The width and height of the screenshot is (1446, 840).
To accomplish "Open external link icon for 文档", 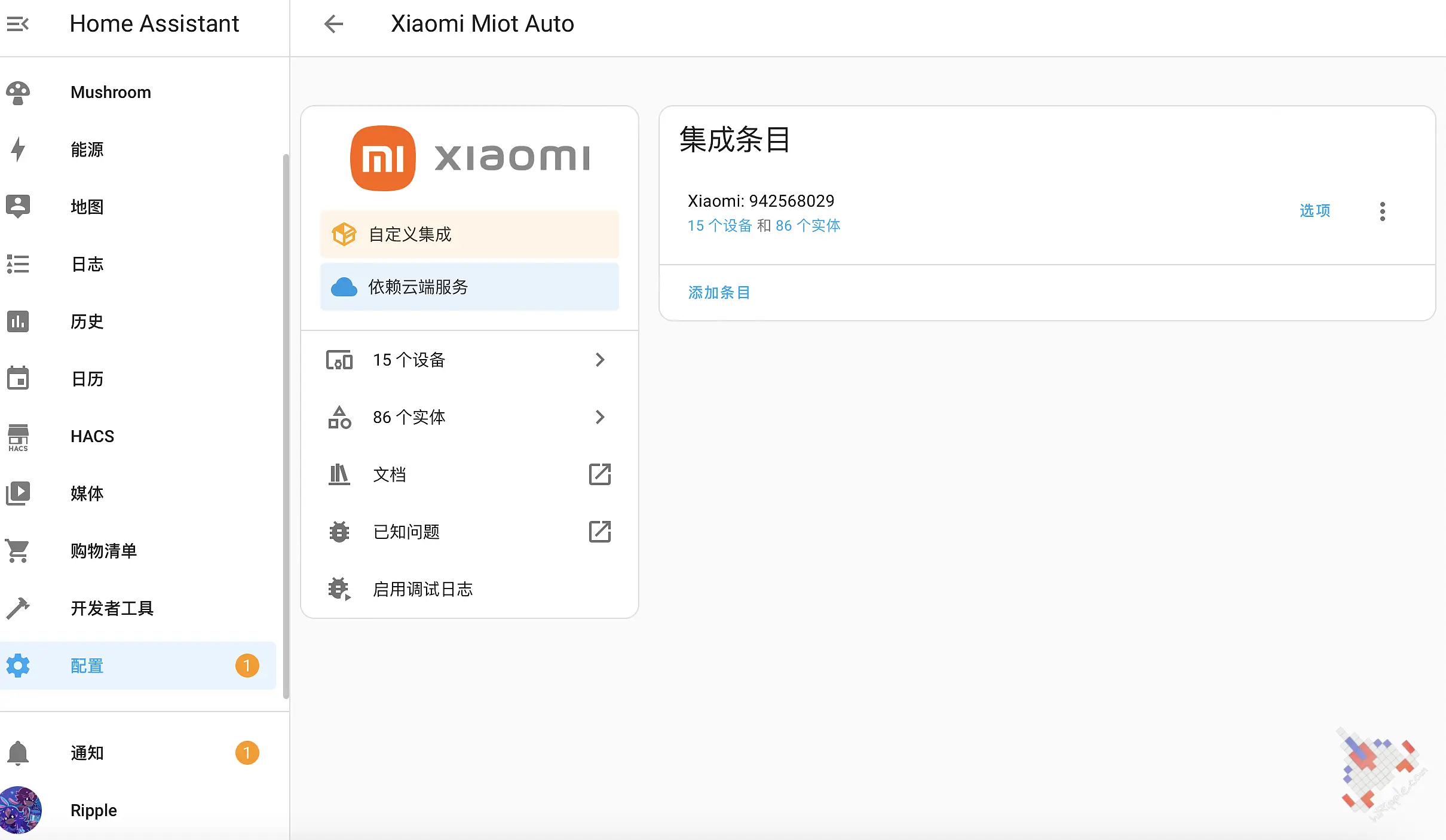I will 600,474.
